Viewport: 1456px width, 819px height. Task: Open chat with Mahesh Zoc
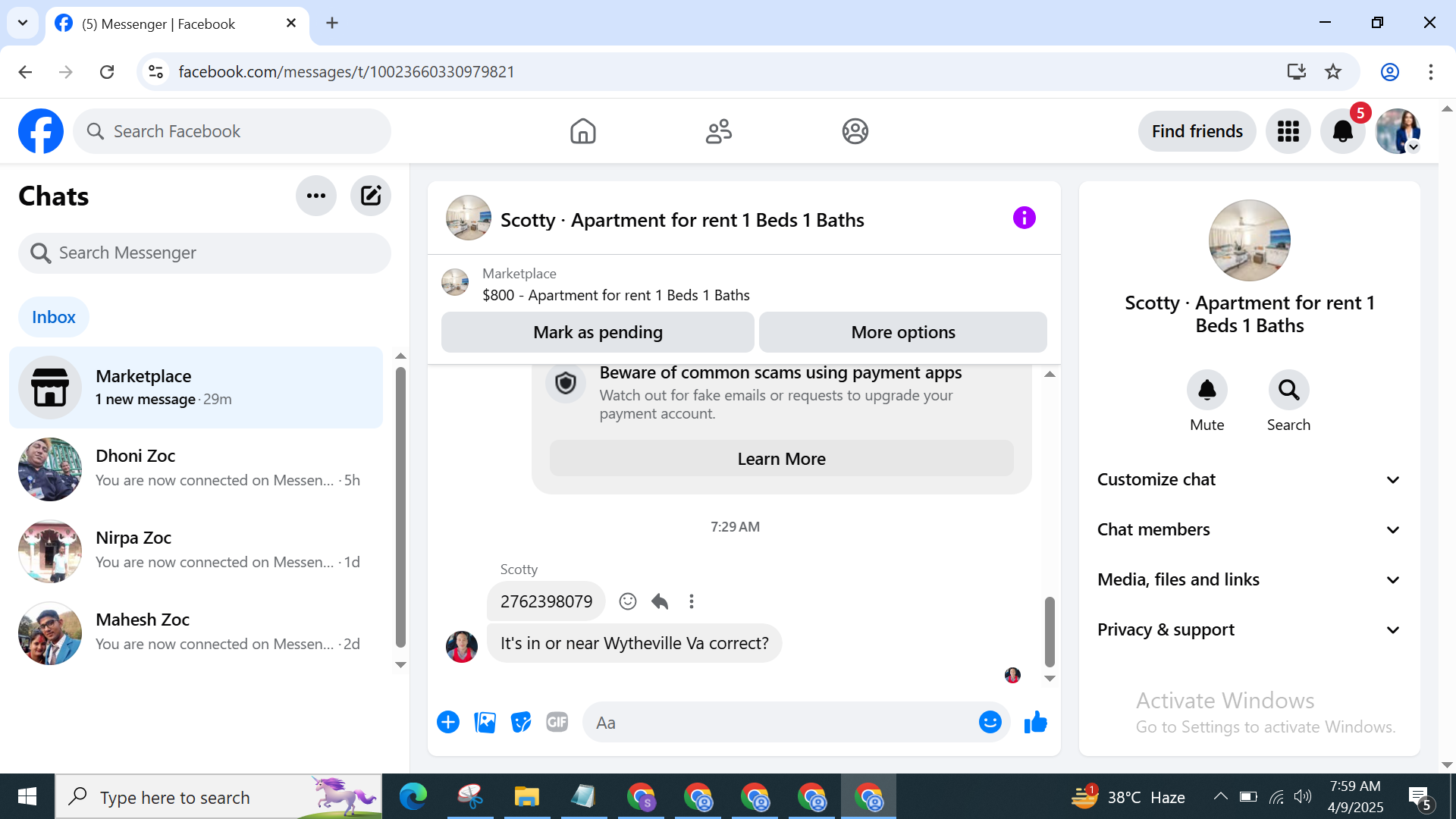196,632
